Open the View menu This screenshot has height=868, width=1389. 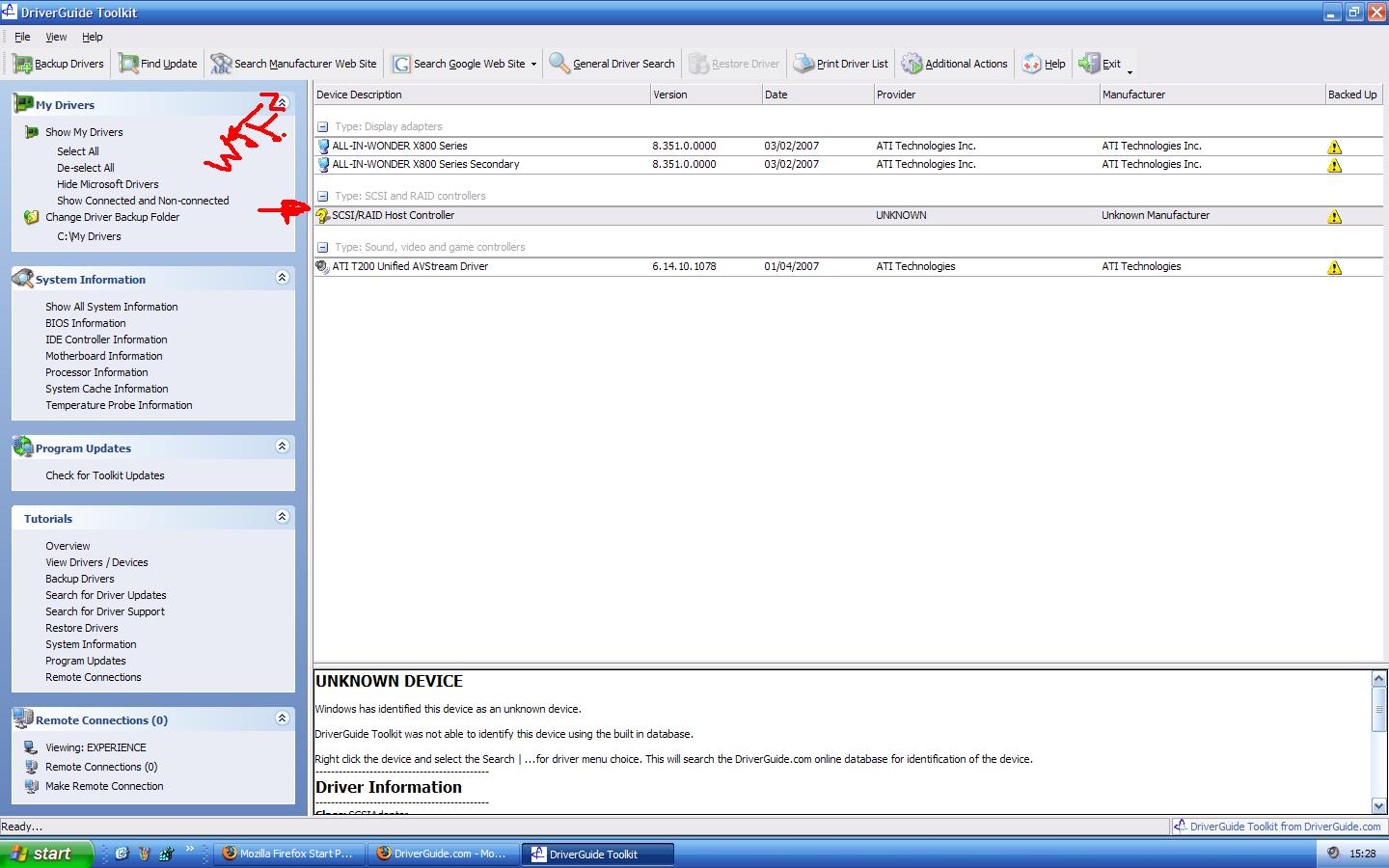[56, 37]
